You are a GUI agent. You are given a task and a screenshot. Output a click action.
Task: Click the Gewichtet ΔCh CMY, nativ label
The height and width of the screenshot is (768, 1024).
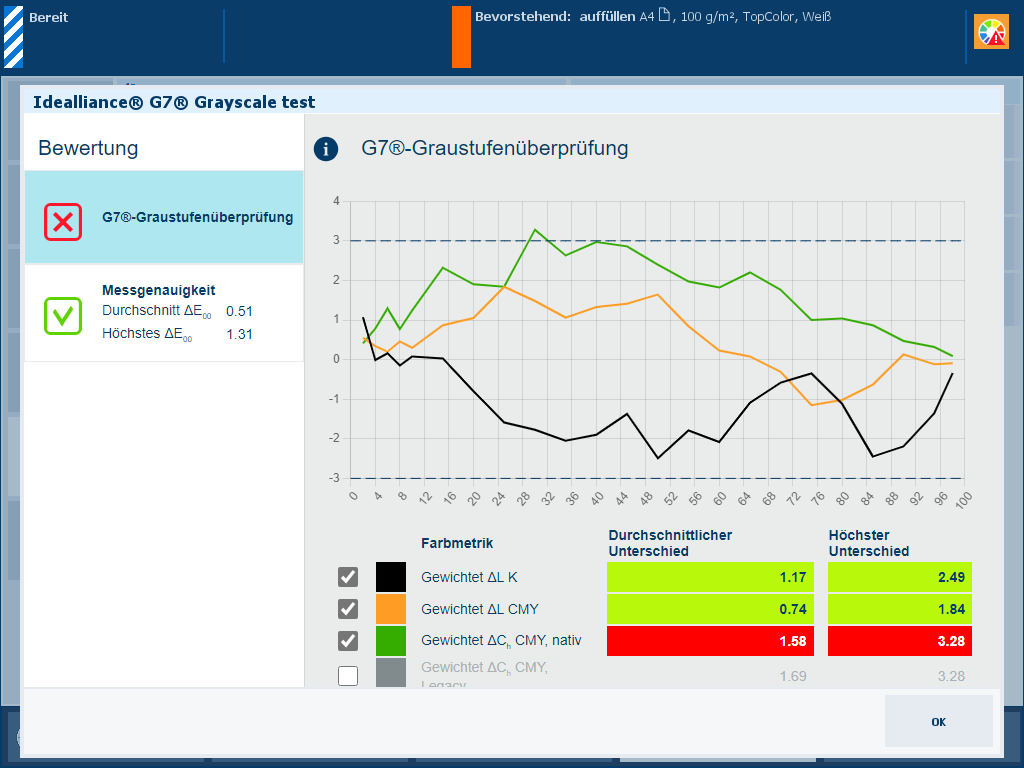tap(501, 641)
